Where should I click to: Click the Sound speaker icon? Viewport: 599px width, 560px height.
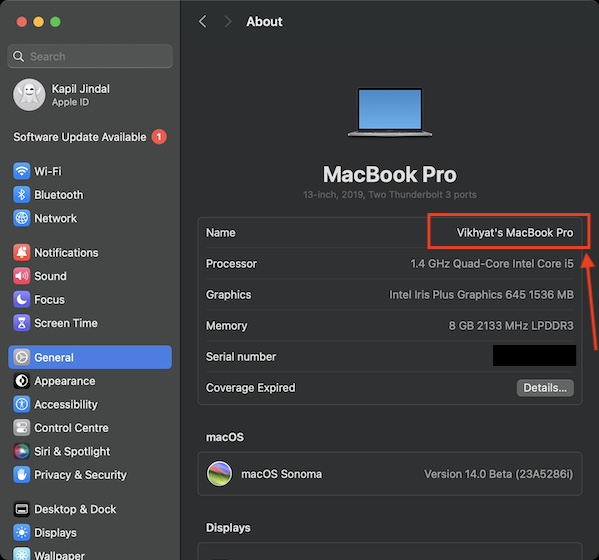click(x=21, y=276)
